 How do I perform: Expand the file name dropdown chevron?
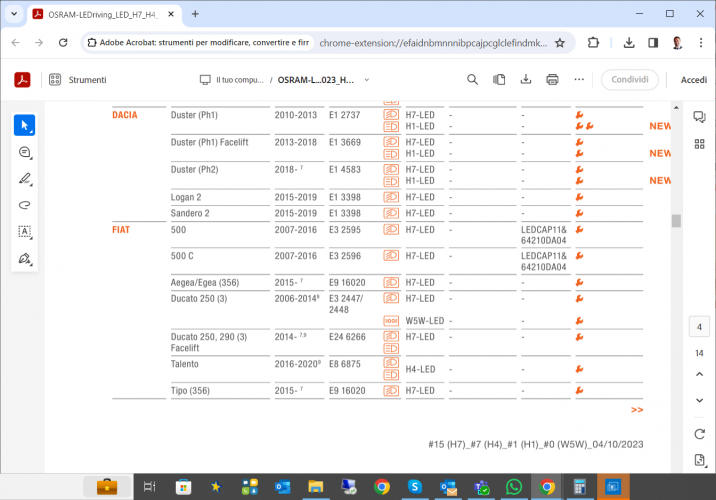[x=367, y=80]
